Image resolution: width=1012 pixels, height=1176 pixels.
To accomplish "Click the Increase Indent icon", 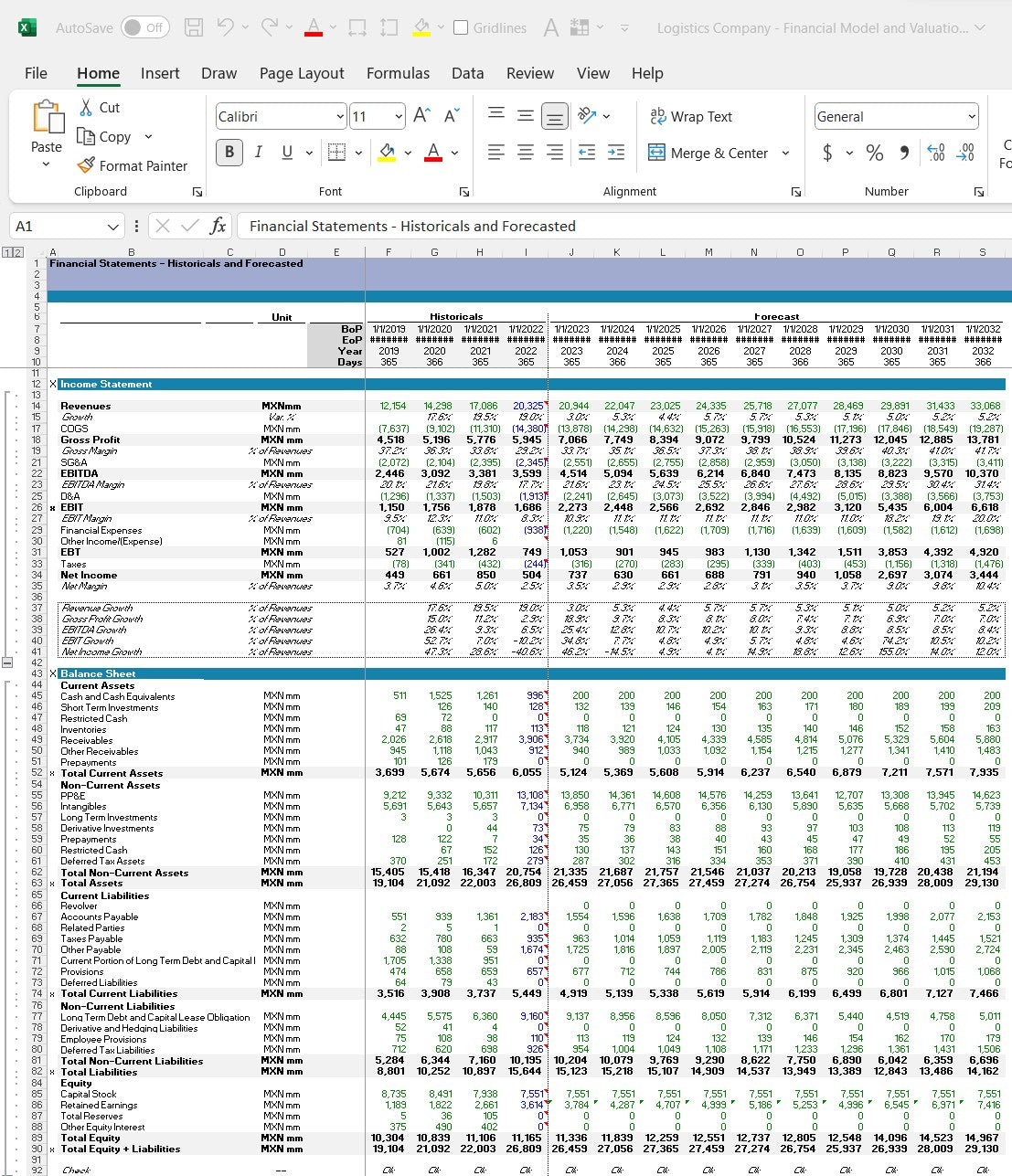I will (x=616, y=153).
